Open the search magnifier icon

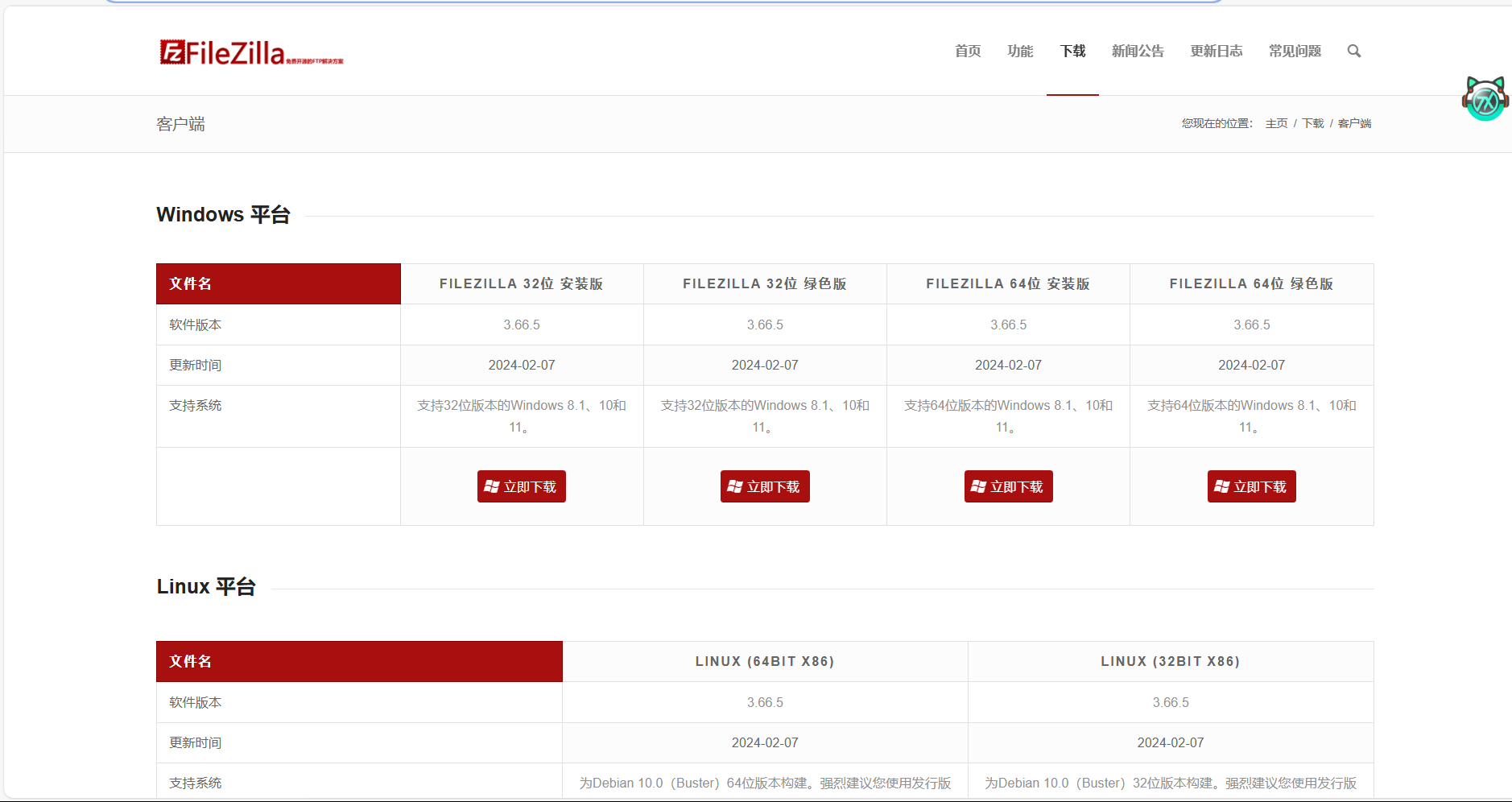point(1354,51)
